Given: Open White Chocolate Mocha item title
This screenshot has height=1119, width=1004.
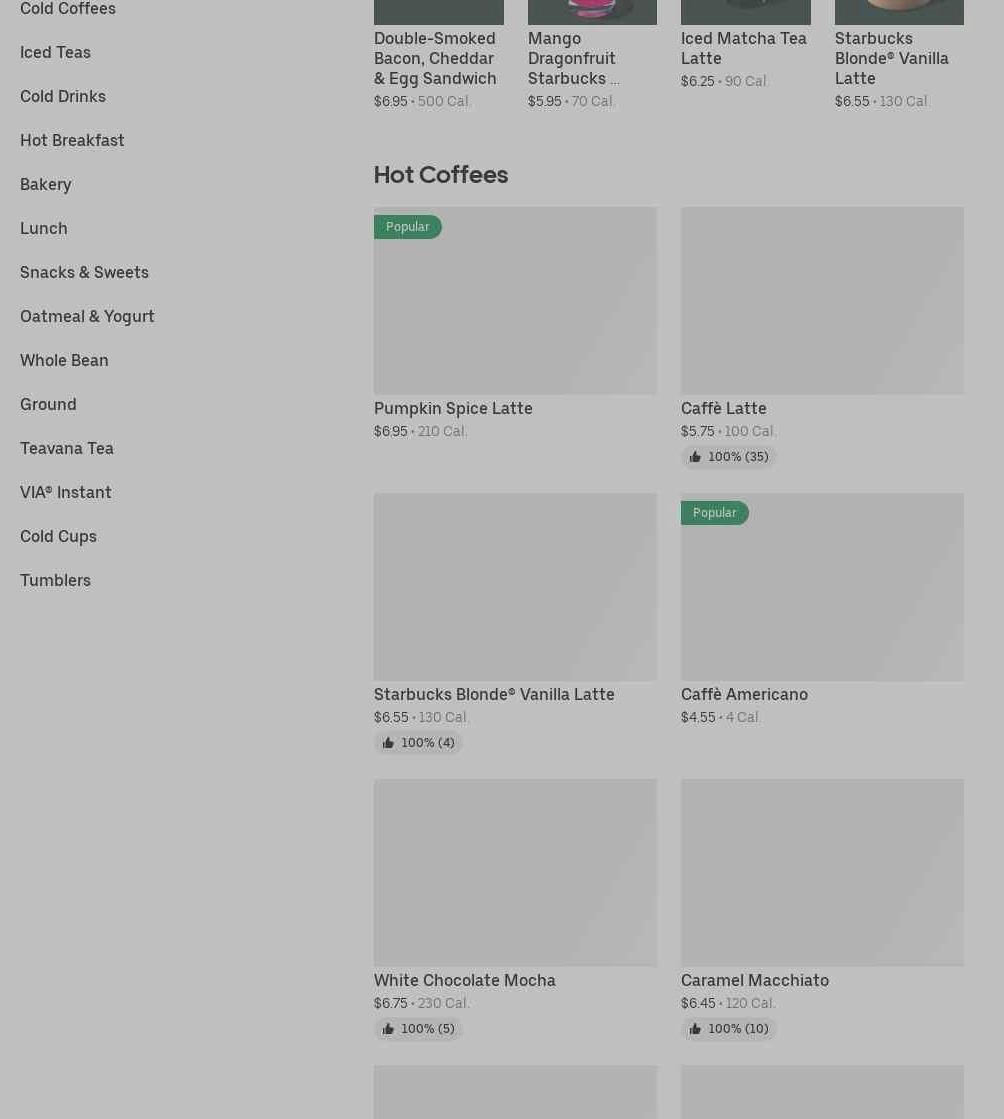Looking at the screenshot, I should [x=465, y=980].
